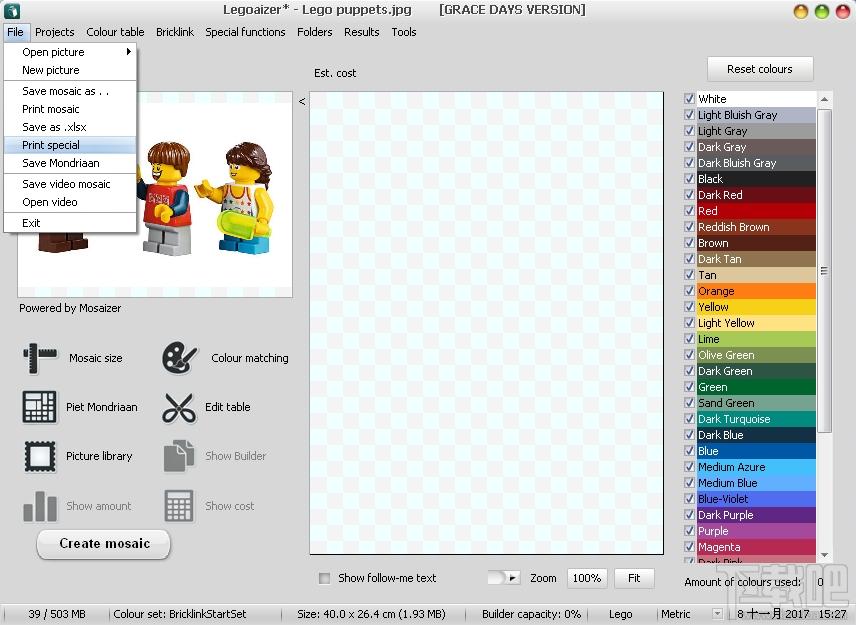Uncheck the Dark Blue checkbox
The width and height of the screenshot is (856, 625).
pos(689,434)
